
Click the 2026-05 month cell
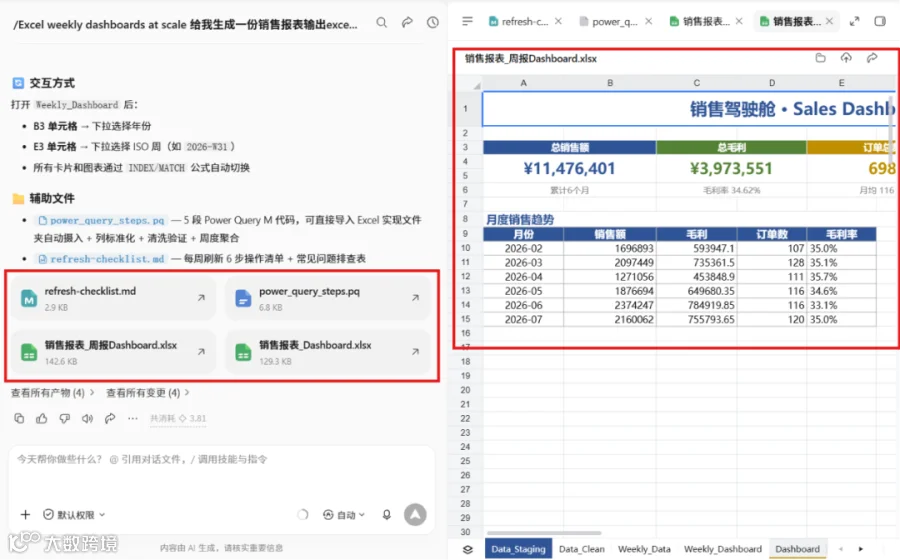pyautogui.click(x=523, y=291)
